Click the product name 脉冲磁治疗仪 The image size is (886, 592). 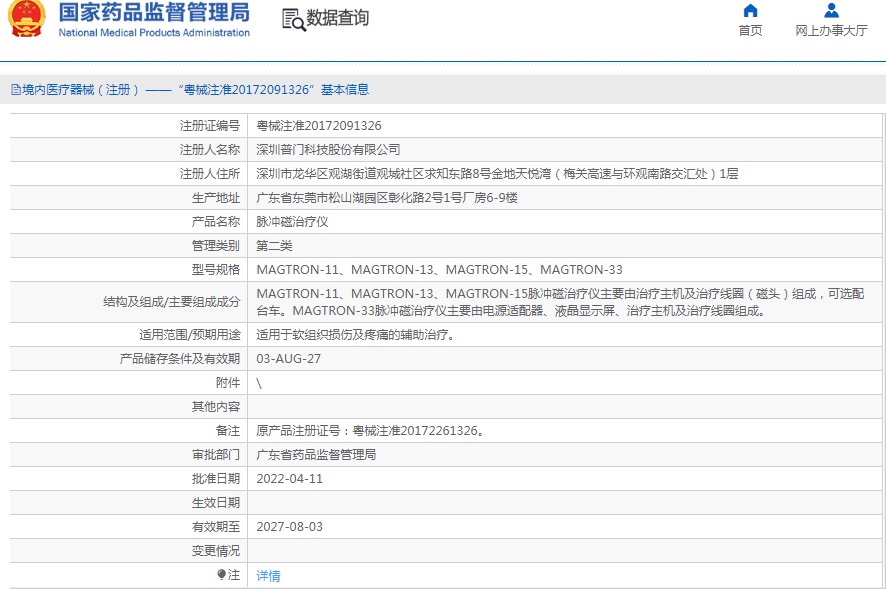292,222
